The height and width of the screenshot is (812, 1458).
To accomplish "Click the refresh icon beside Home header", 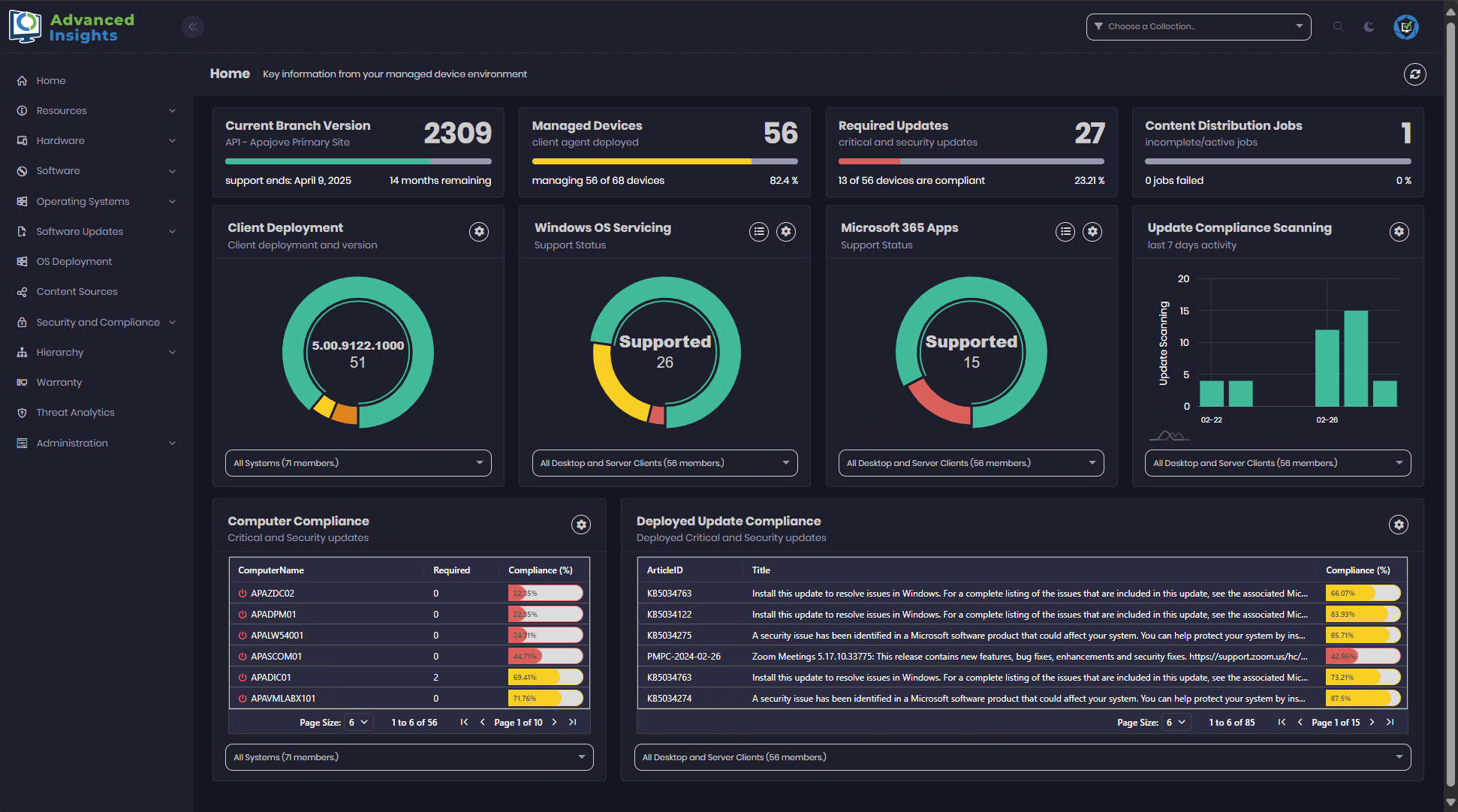I will 1414,74.
